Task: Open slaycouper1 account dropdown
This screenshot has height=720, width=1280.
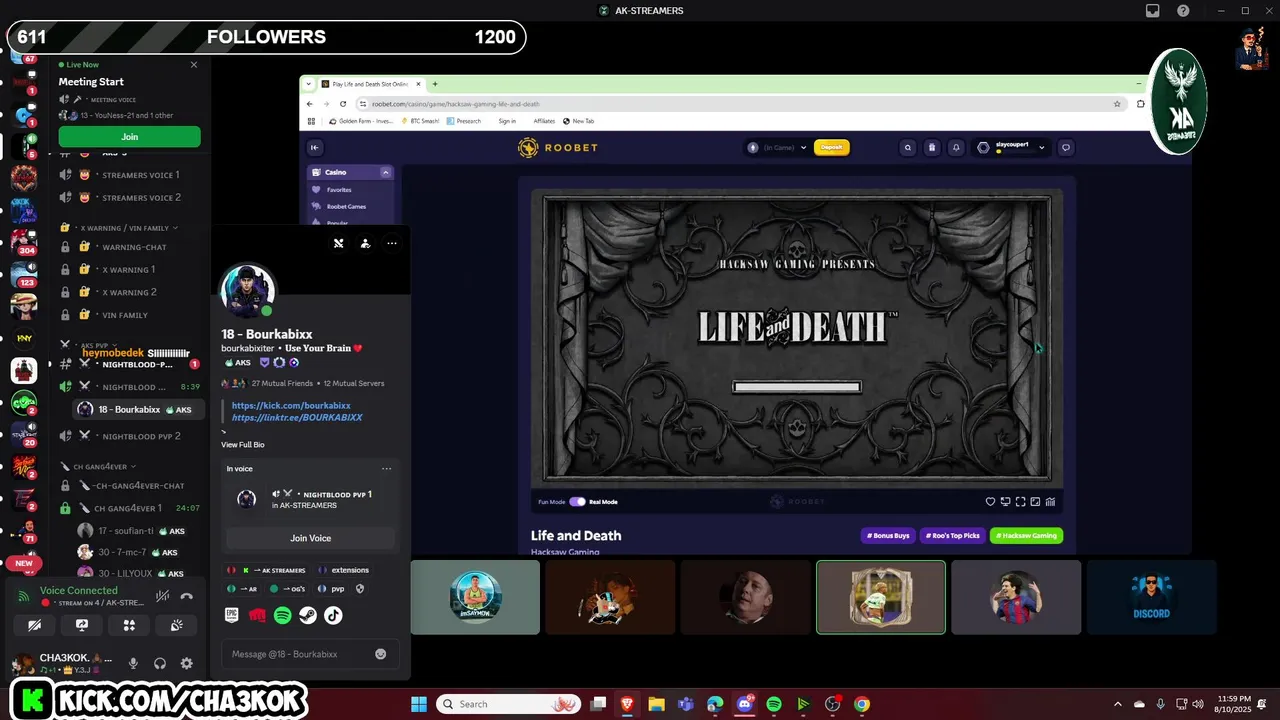Action: coord(1012,147)
